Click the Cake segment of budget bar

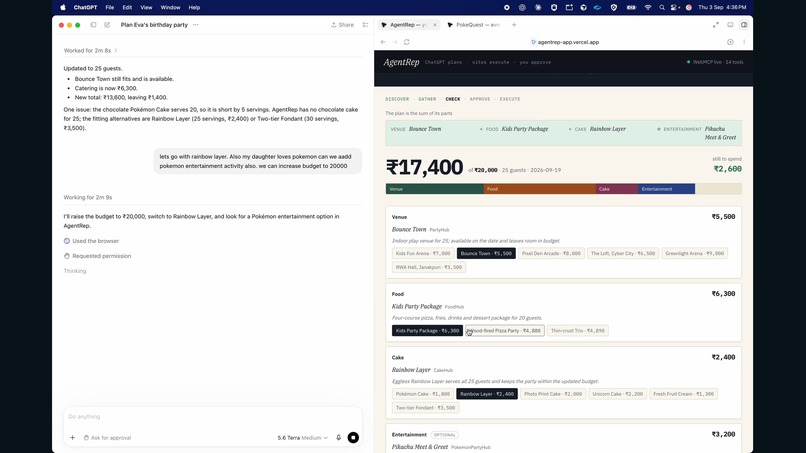[617, 189]
